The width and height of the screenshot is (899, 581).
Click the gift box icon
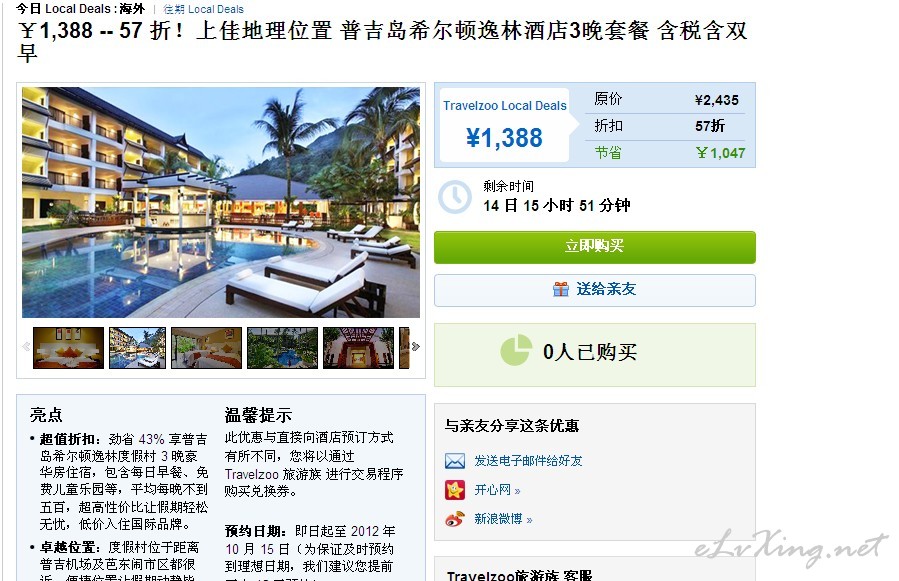(561, 289)
